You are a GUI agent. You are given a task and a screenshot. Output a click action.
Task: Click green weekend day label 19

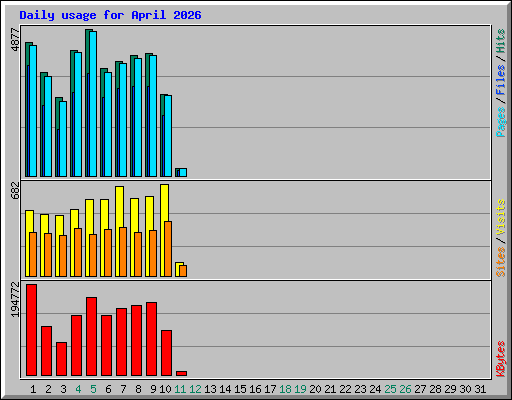click(300, 389)
